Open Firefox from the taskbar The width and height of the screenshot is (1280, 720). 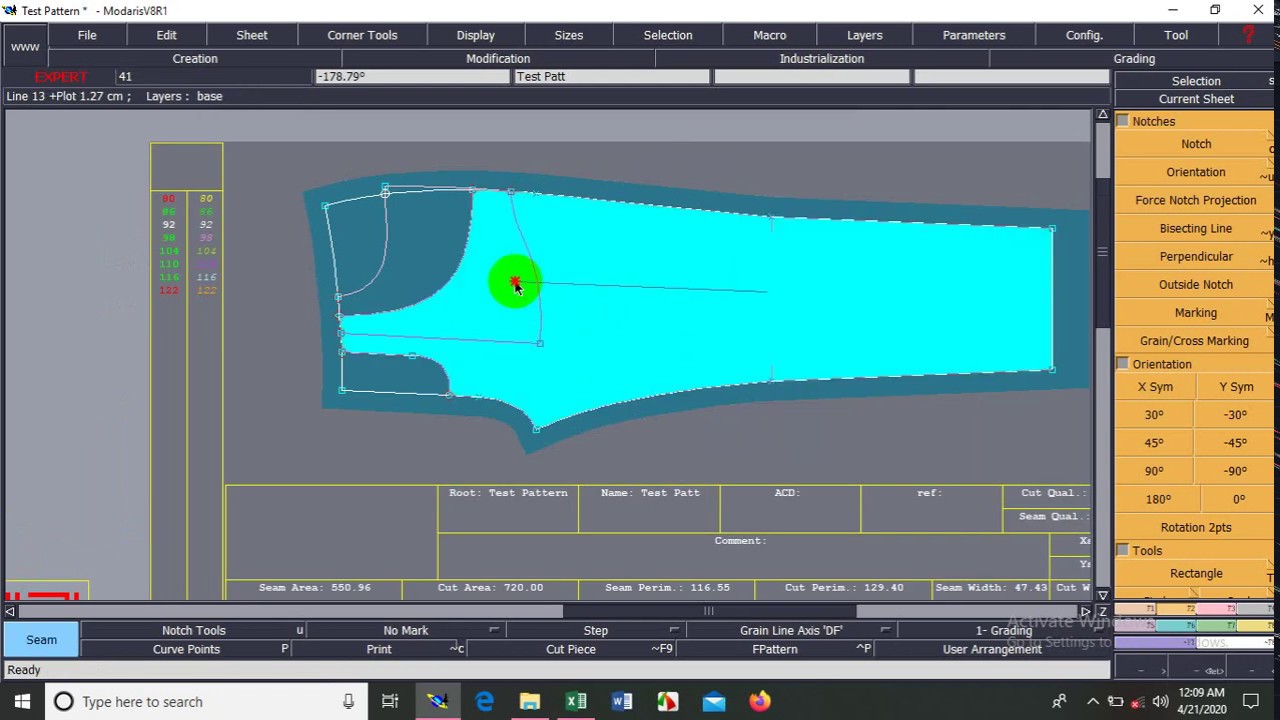[x=760, y=702]
